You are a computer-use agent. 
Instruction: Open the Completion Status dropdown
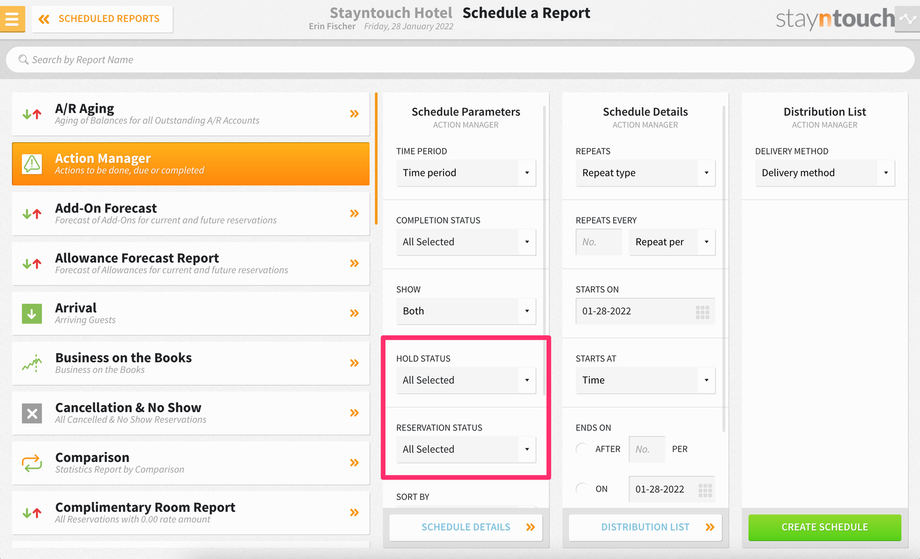466,242
